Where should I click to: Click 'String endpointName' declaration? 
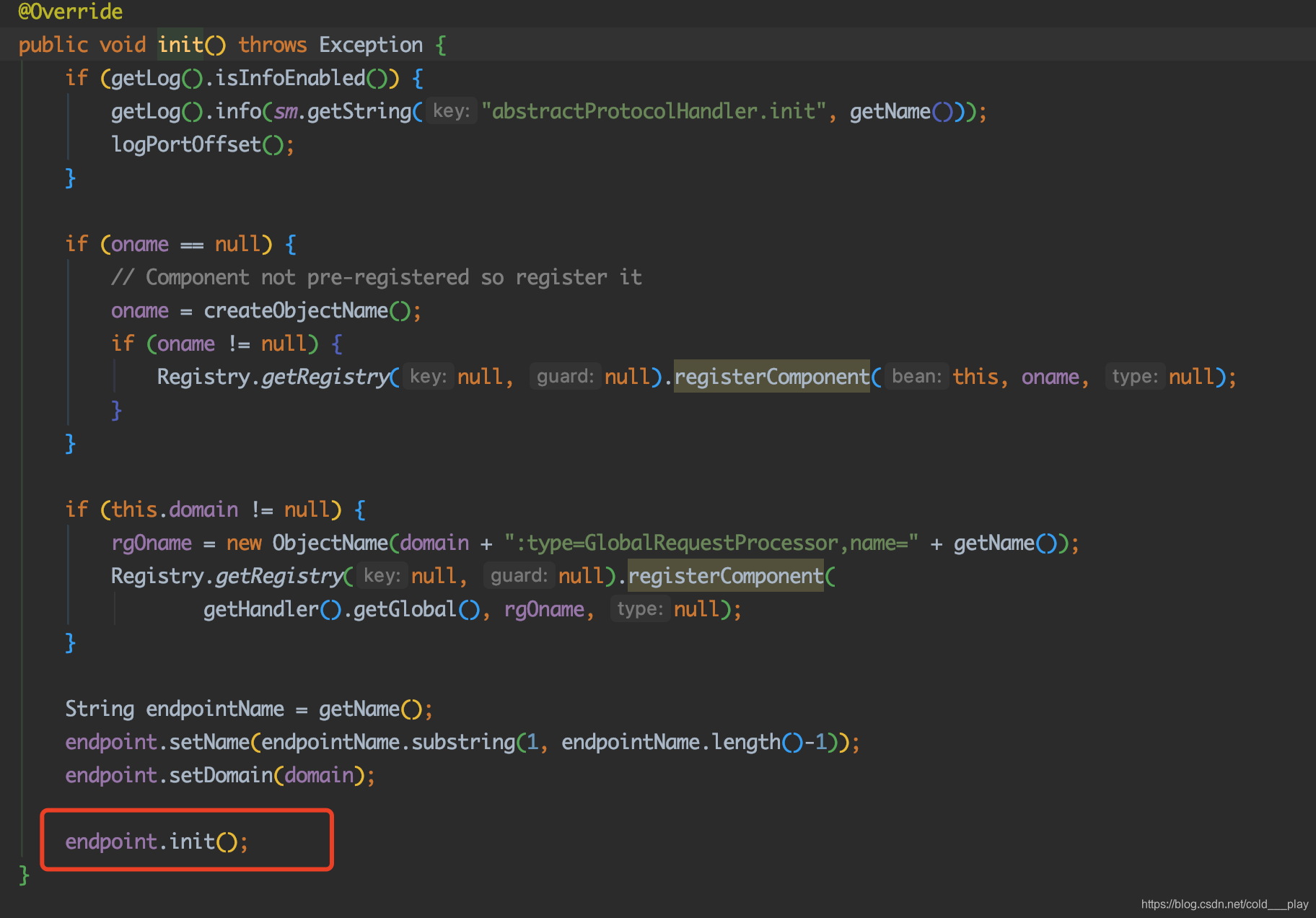(x=175, y=709)
